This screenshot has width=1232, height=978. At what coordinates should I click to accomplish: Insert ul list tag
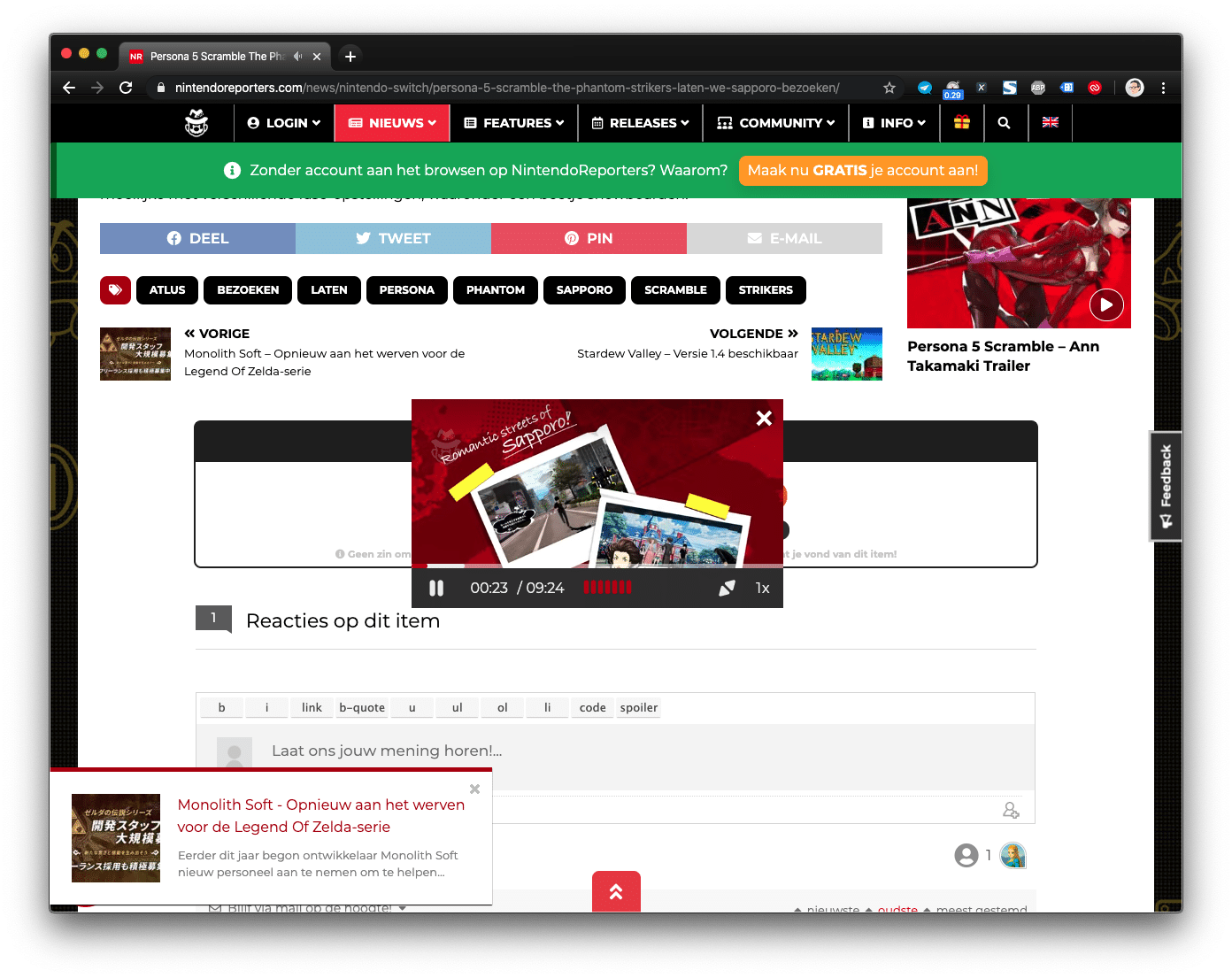pyautogui.click(x=457, y=707)
